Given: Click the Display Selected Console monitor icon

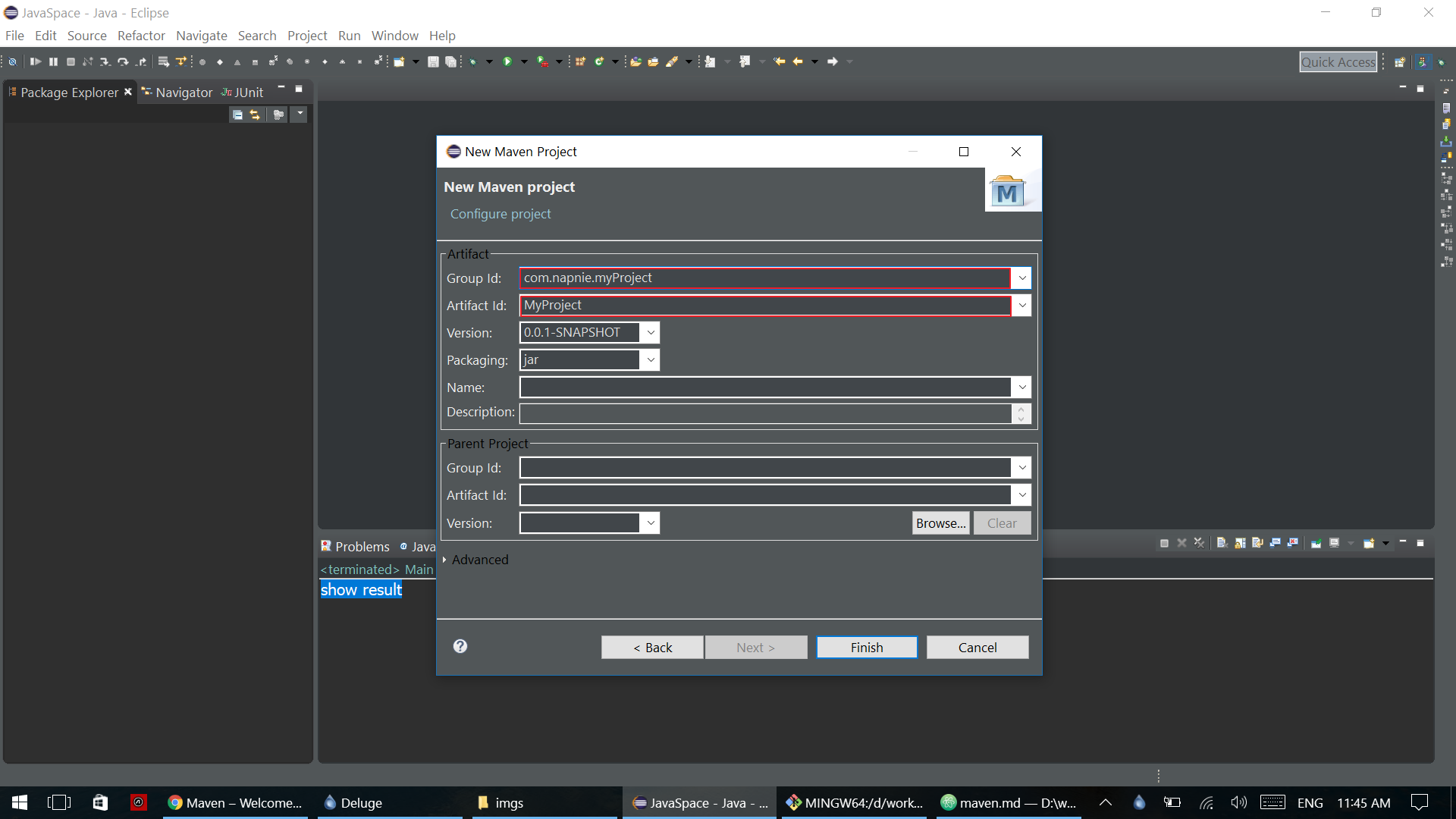Looking at the screenshot, I should tap(1334, 543).
